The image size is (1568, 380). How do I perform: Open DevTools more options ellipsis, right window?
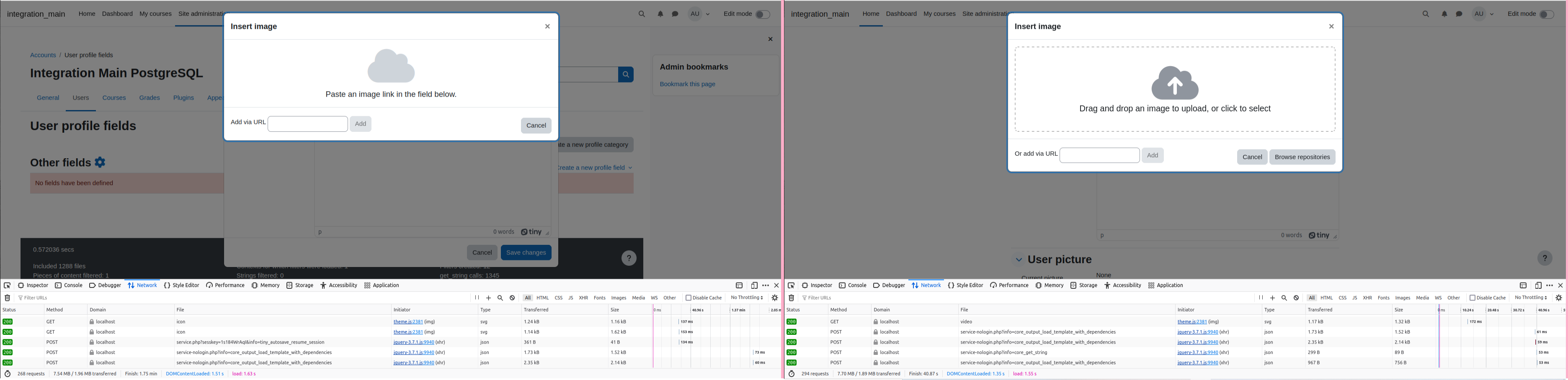1550,286
